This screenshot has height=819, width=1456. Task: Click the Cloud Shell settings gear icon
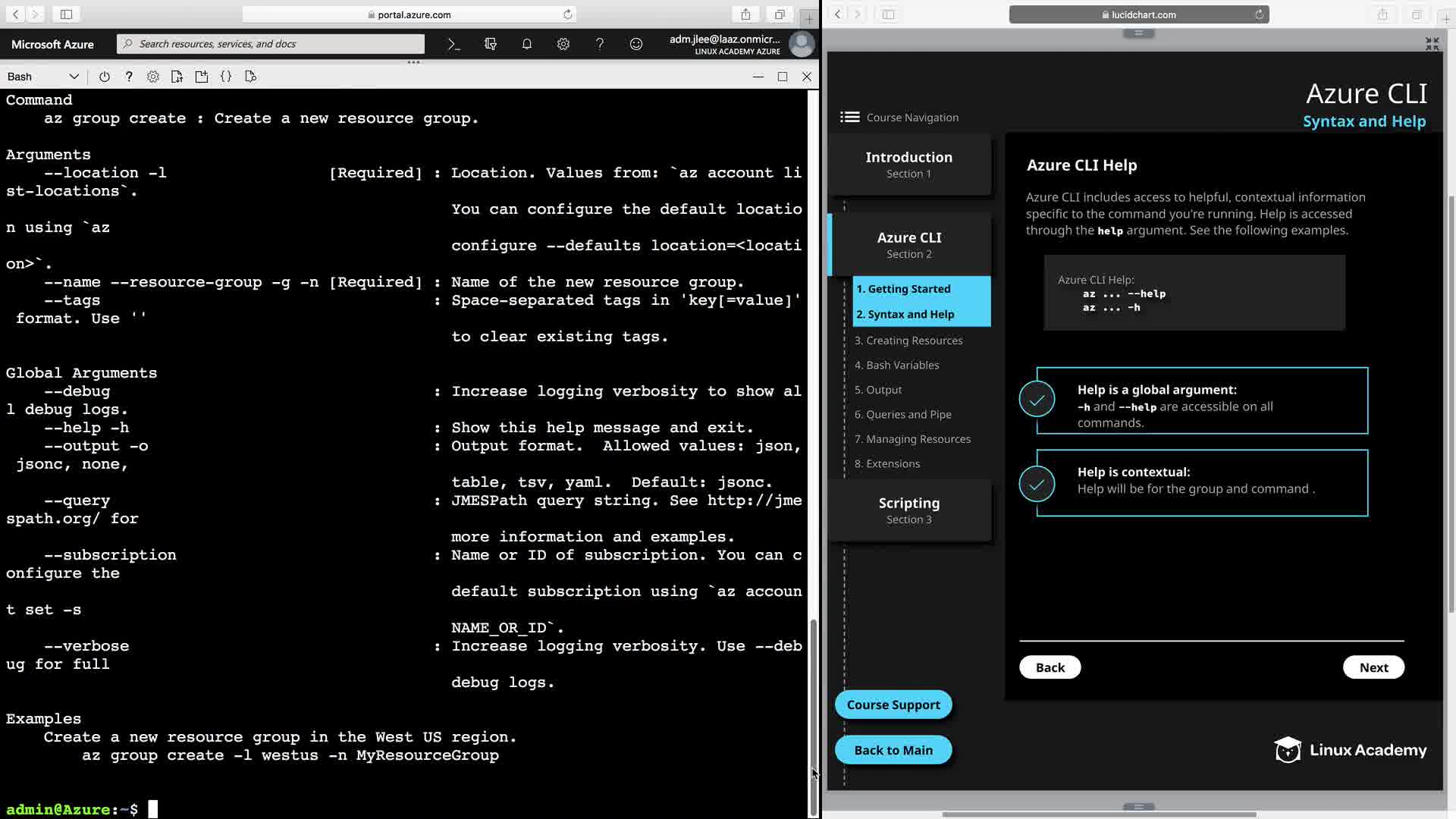(153, 77)
